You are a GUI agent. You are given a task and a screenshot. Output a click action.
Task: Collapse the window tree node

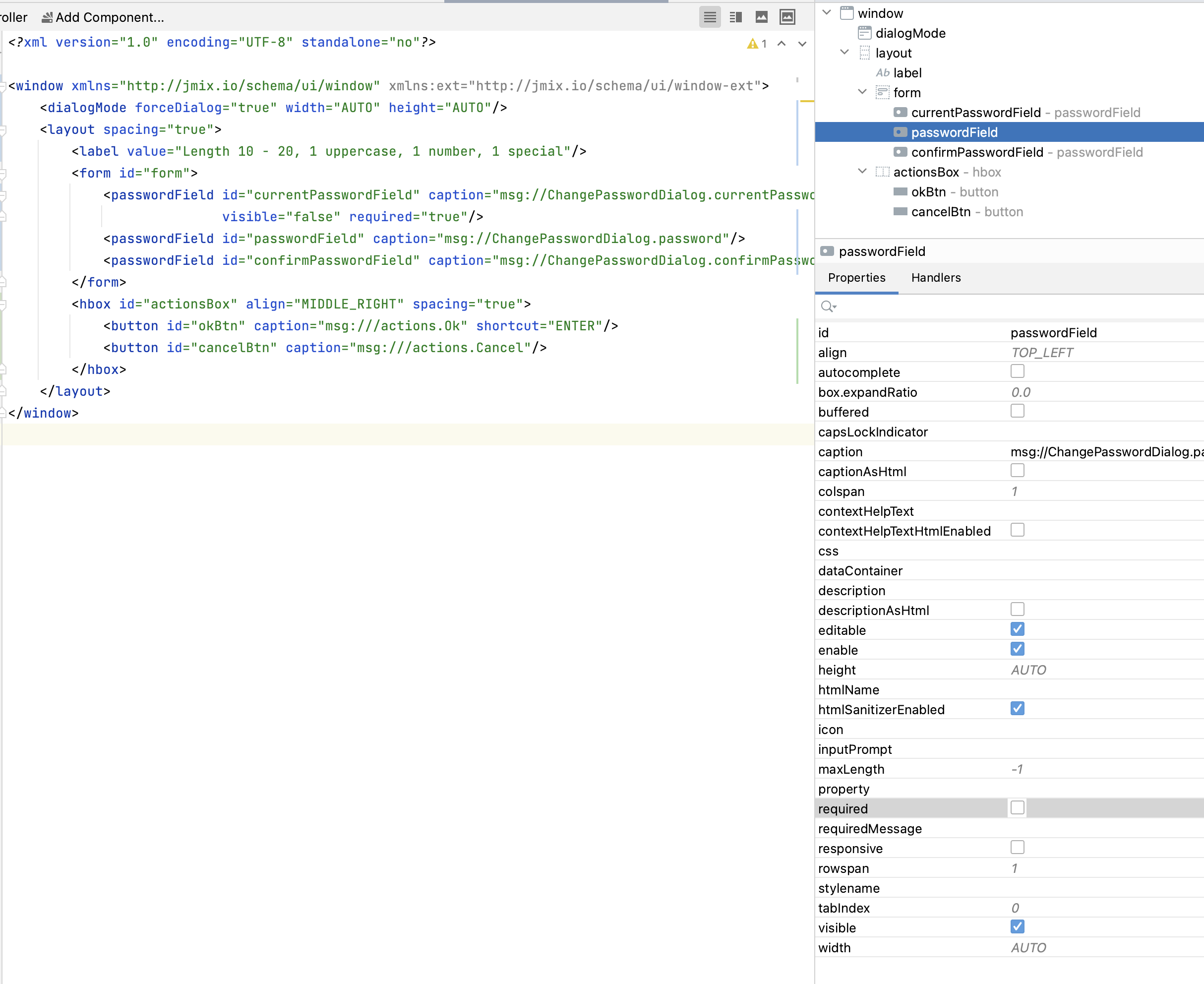(827, 12)
